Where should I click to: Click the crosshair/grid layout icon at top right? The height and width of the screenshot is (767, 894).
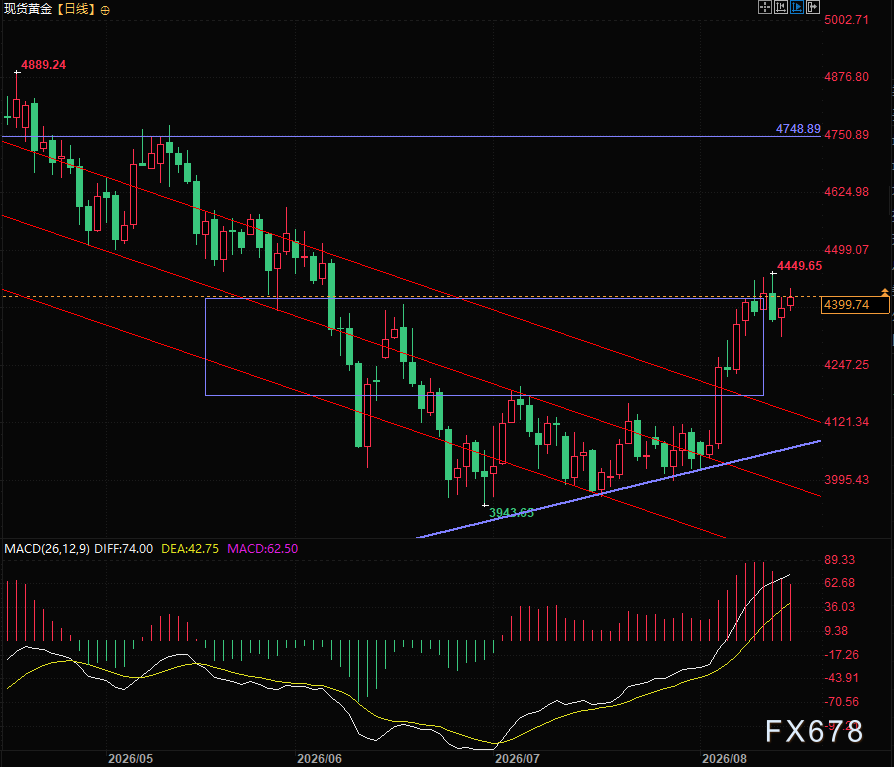765,7
